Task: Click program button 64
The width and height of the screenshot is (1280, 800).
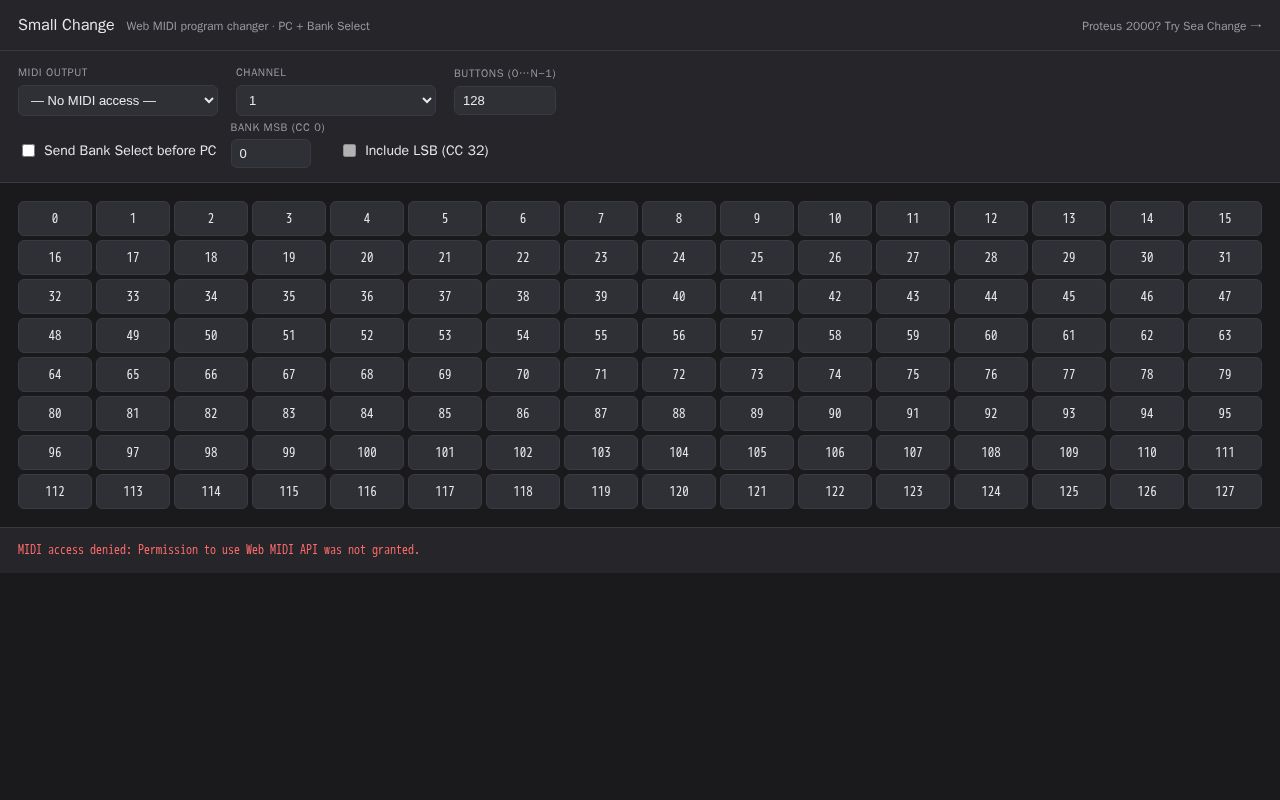Action: pyautogui.click(x=55, y=374)
